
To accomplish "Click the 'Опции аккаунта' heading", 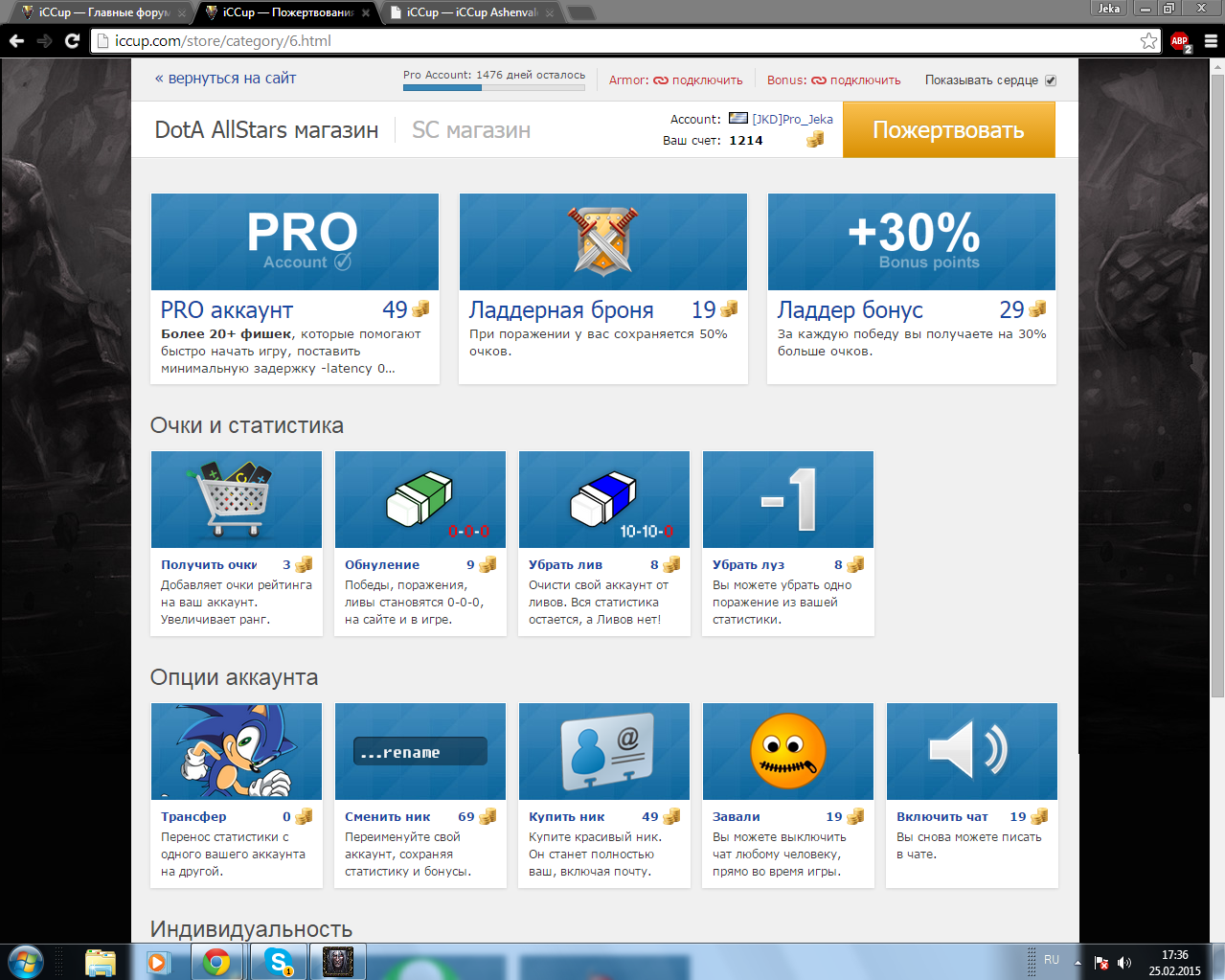I will pyautogui.click(x=235, y=677).
